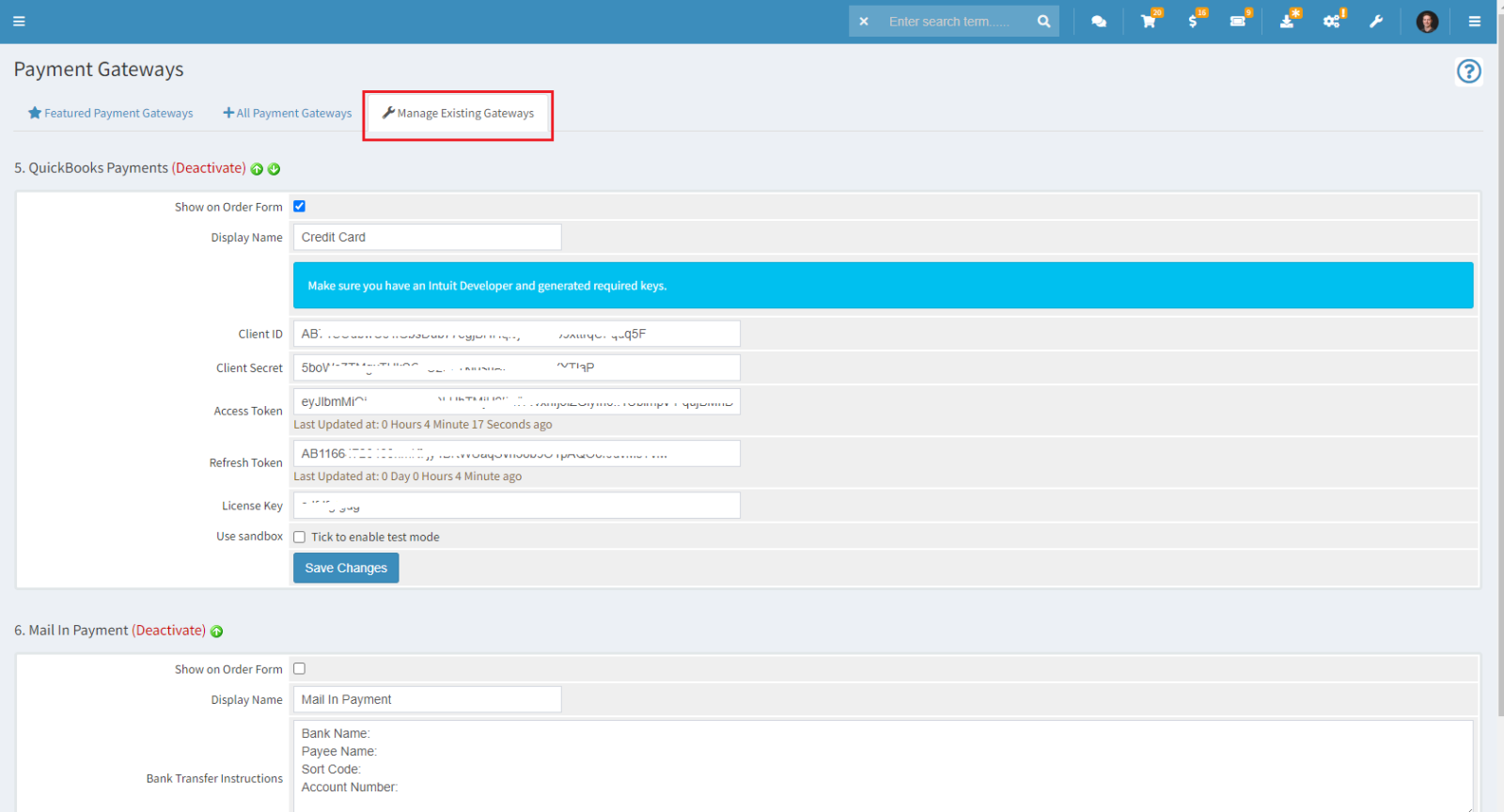Deactivate the QuickBooks Payments gateway
The image size is (1504, 812).
pyautogui.click(x=209, y=168)
